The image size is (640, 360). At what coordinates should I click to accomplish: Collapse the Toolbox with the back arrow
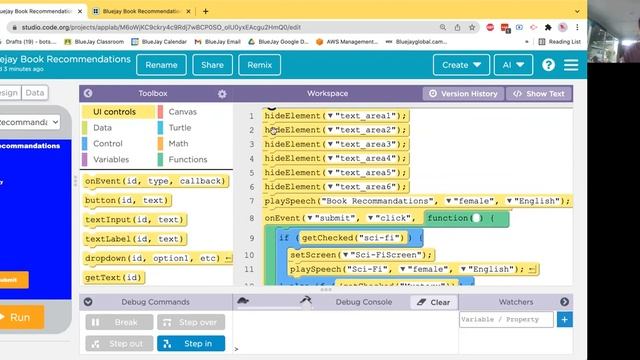pos(88,93)
